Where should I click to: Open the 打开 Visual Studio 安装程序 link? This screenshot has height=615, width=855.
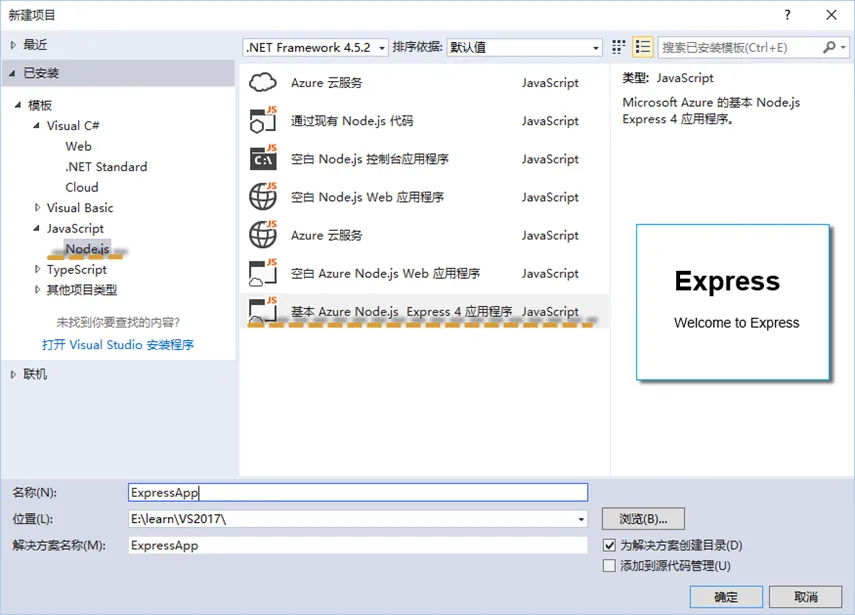click(x=118, y=345)
